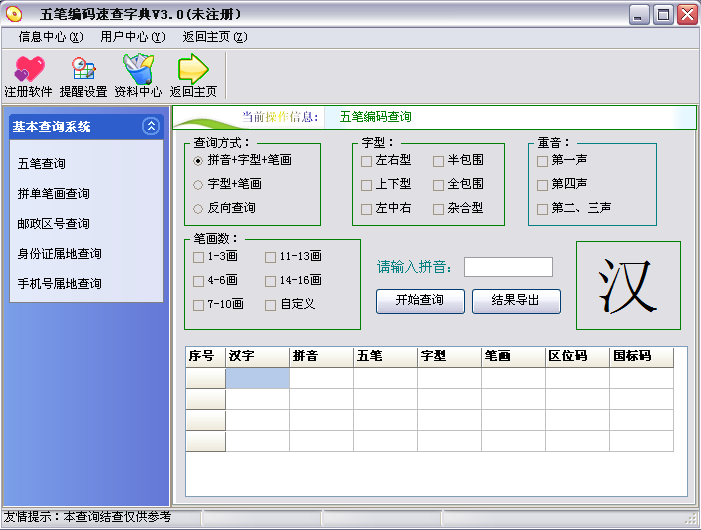Select the 反向查询 radio option
Viewport: 701px width, 530px height.
tap(198, 209)
